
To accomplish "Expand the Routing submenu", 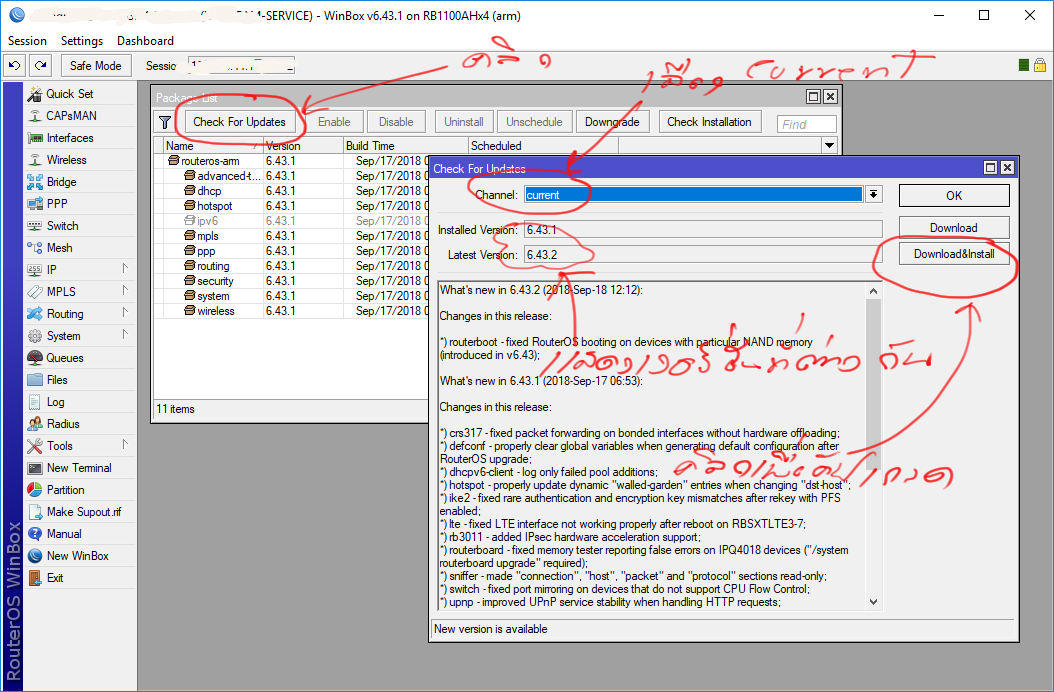I will 125,313.
